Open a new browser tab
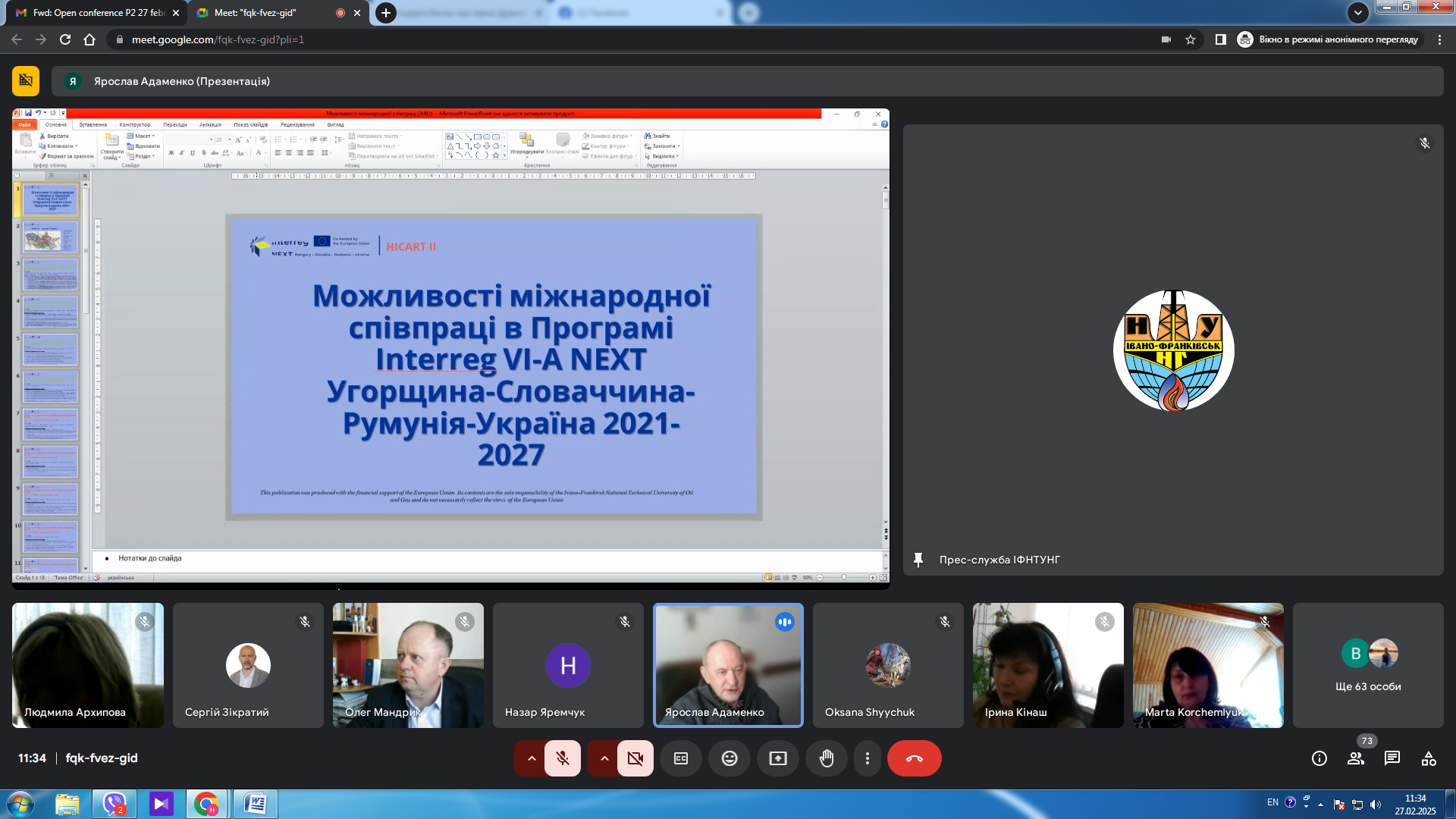This screenshot has width=1456, height=819. coord(386,13)
